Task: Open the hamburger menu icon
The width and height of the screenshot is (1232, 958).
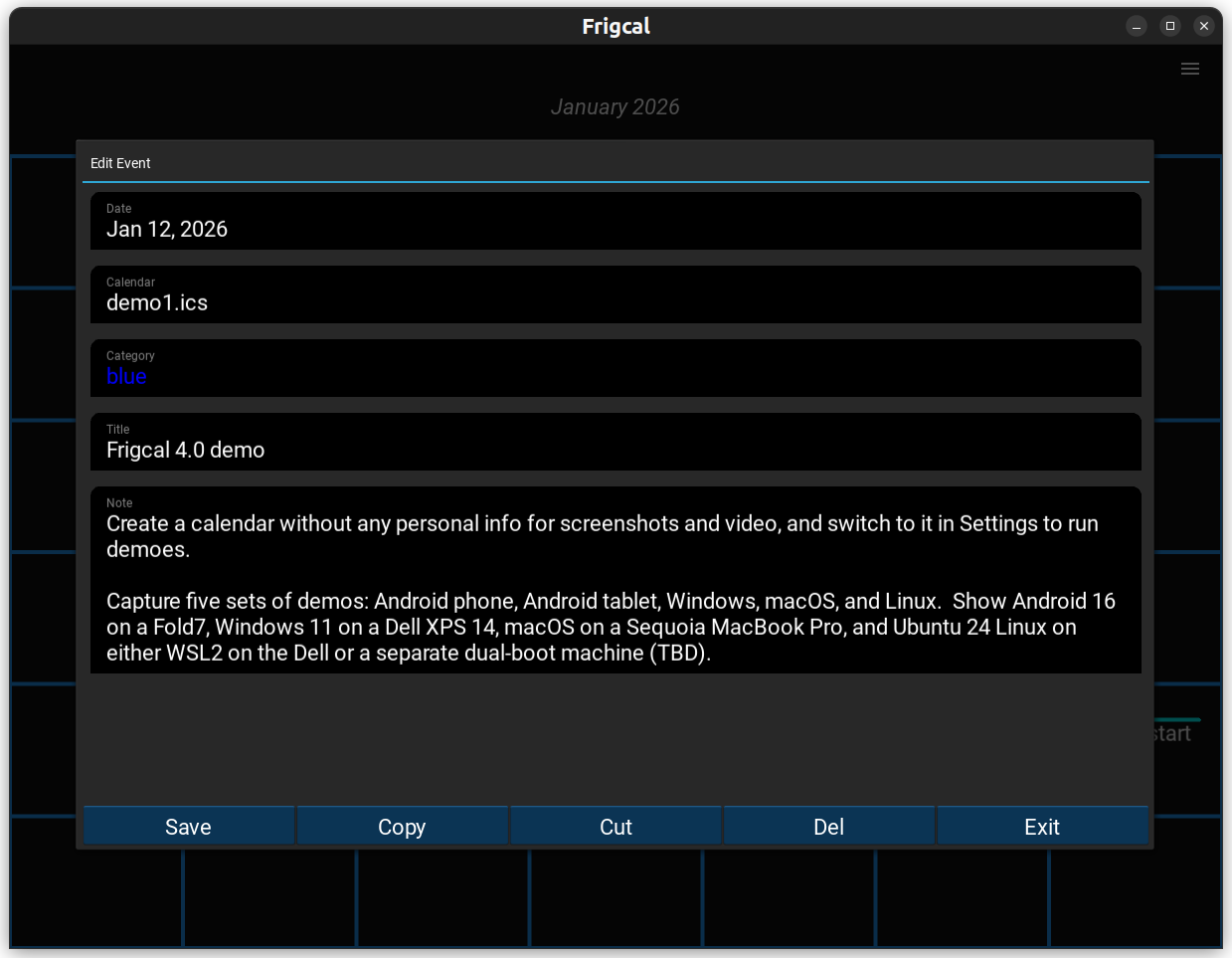Action: click(1189, 69)
